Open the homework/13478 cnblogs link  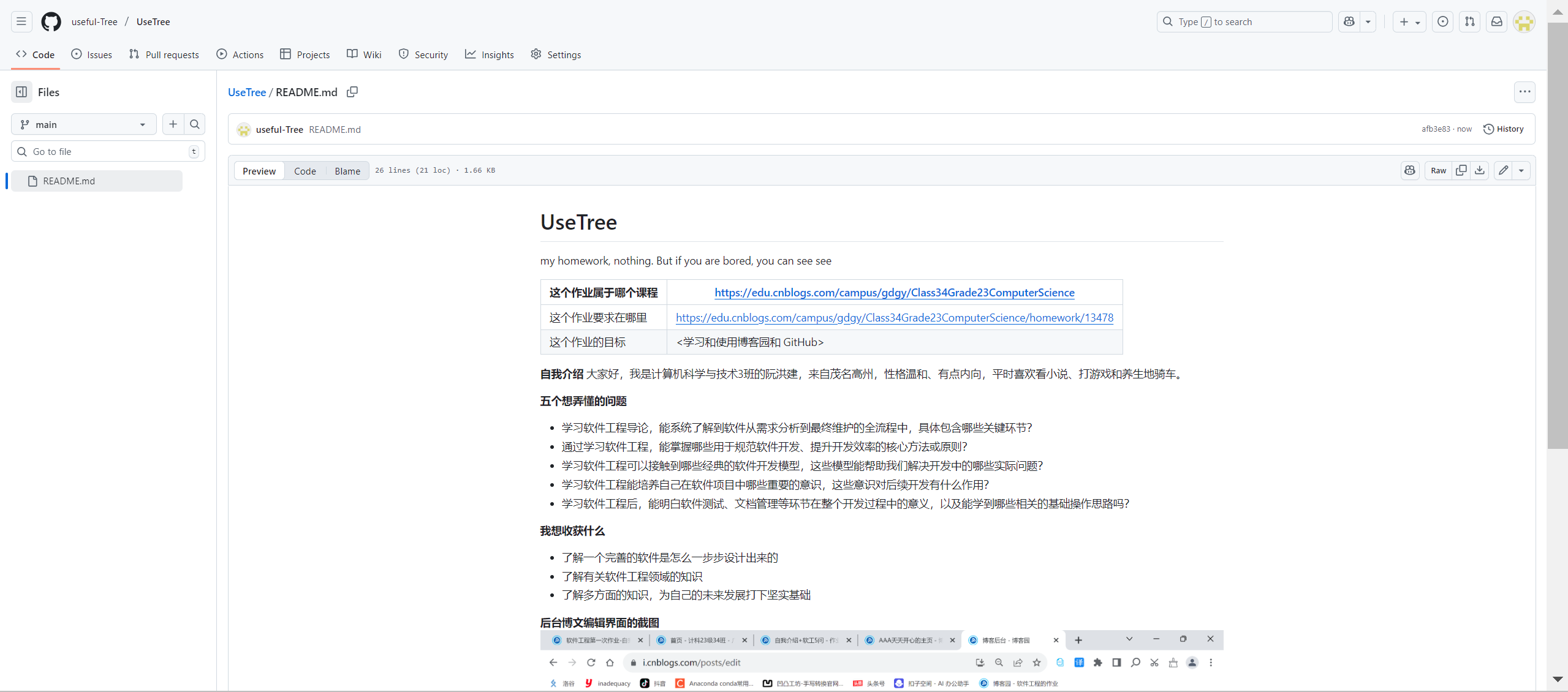pos(894,317)
